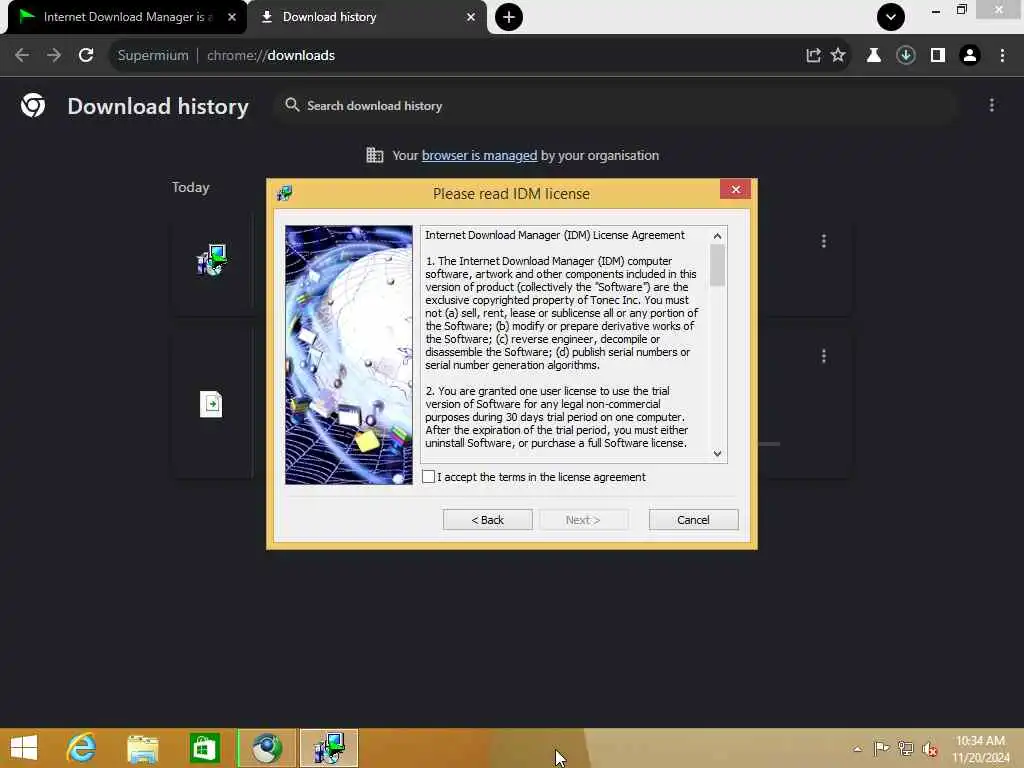The height and width of the screenshot is (768, 1024).
Task: Click the IDM installer file icon in downloads
Action: 211,260
